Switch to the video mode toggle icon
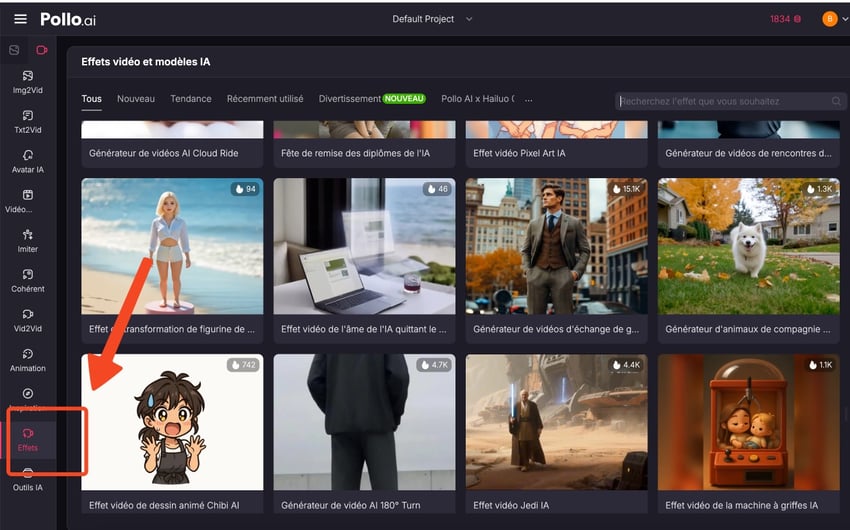The height and width of the screenshot is (530, 850). coord(41,50)
